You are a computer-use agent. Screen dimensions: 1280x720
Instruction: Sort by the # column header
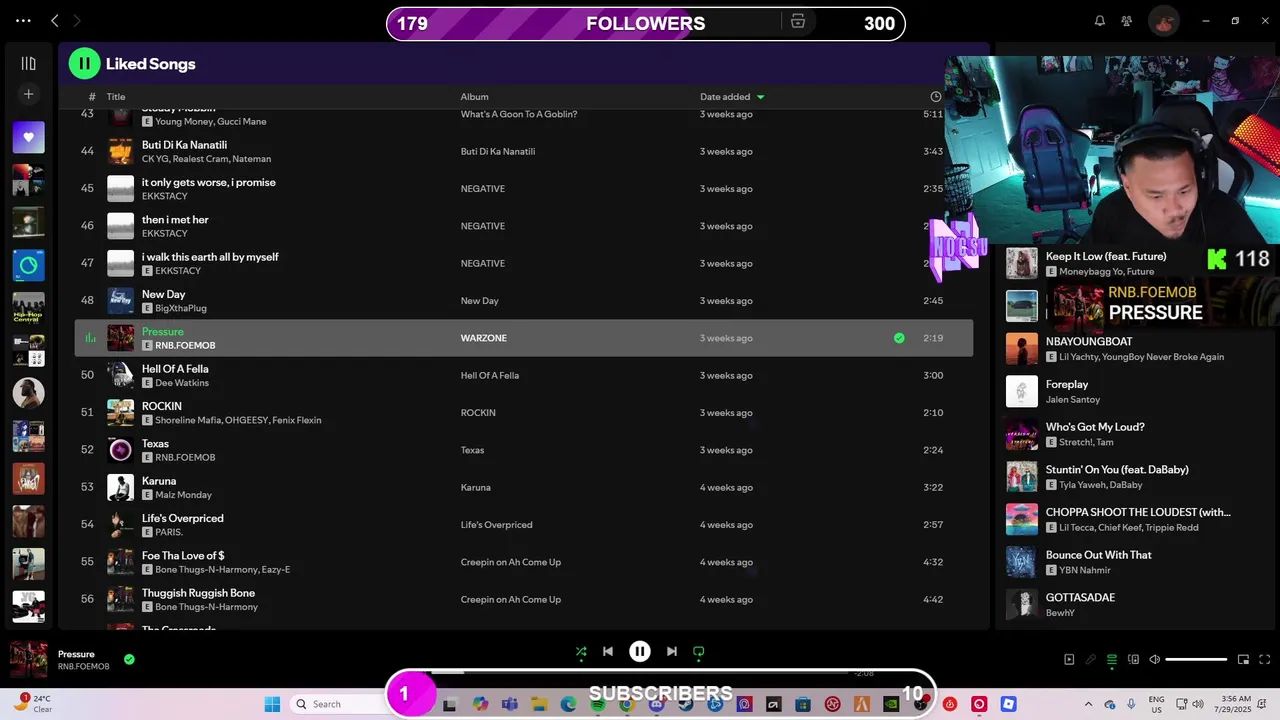click(92, 97)
